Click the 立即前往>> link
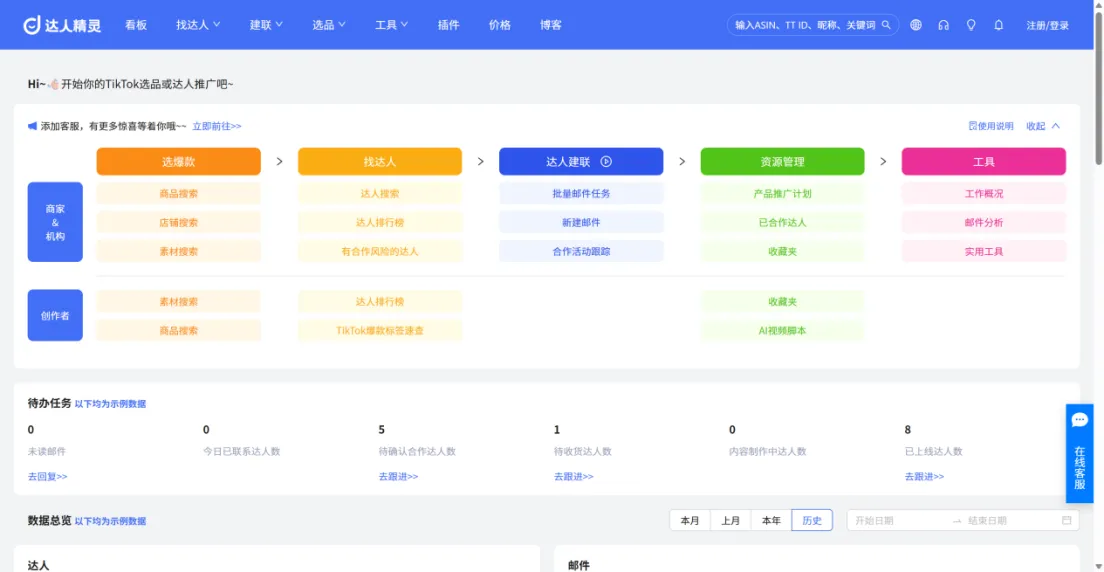Viewport: 1104px width, 572px height. click(x=217, y=126)
